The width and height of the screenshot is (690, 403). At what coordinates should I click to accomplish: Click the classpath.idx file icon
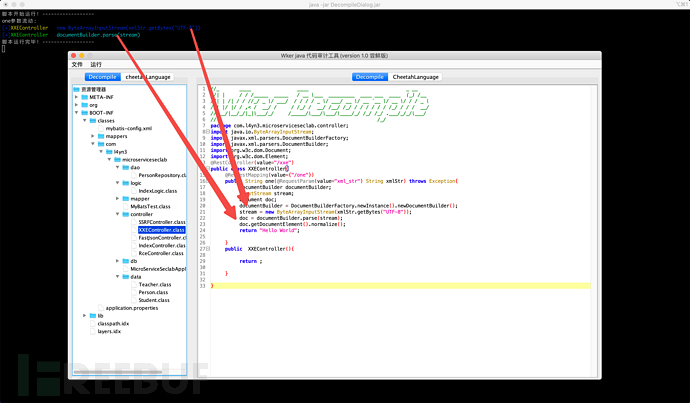coord(93,324)
